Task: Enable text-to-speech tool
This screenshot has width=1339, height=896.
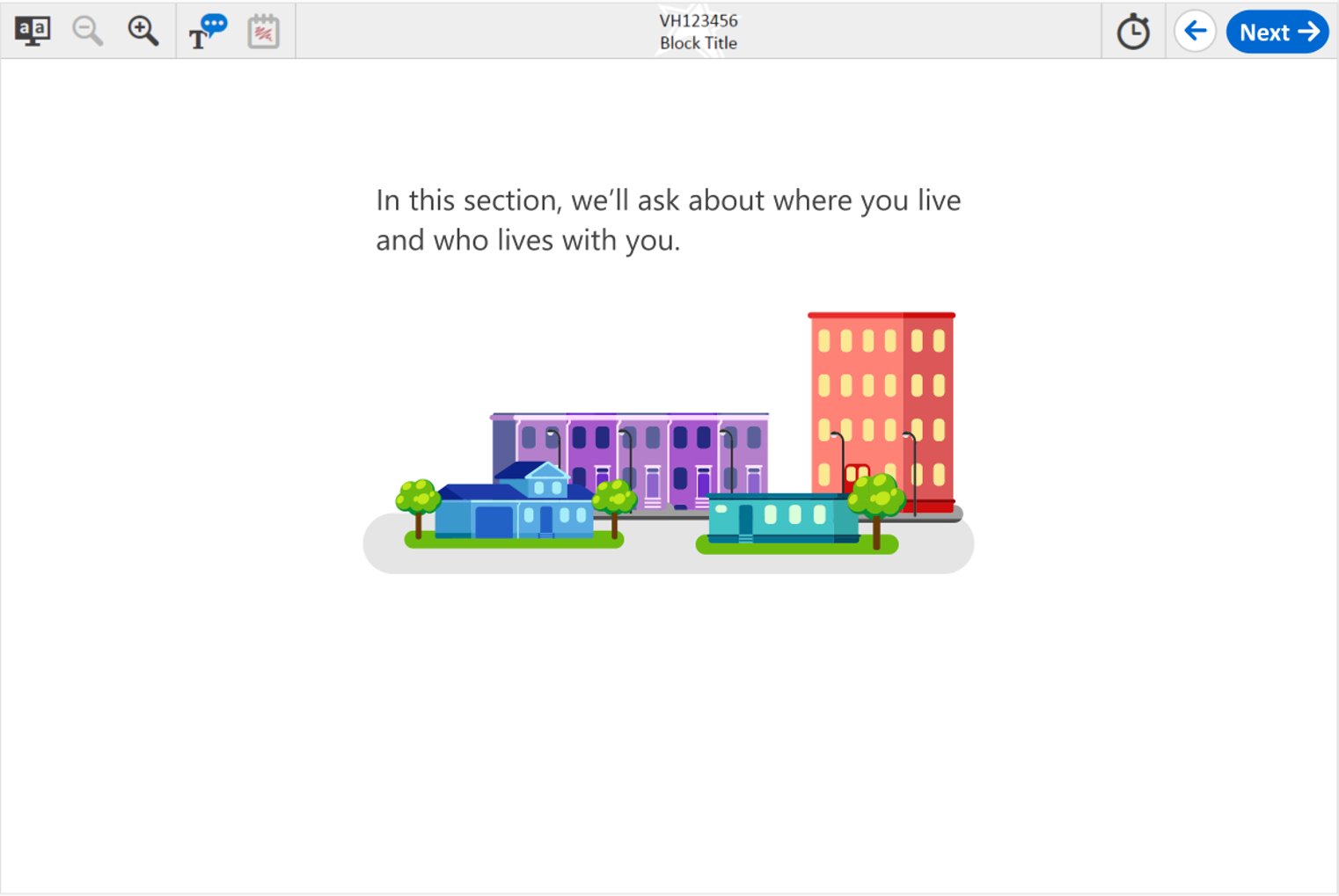Action: [208, 32]
